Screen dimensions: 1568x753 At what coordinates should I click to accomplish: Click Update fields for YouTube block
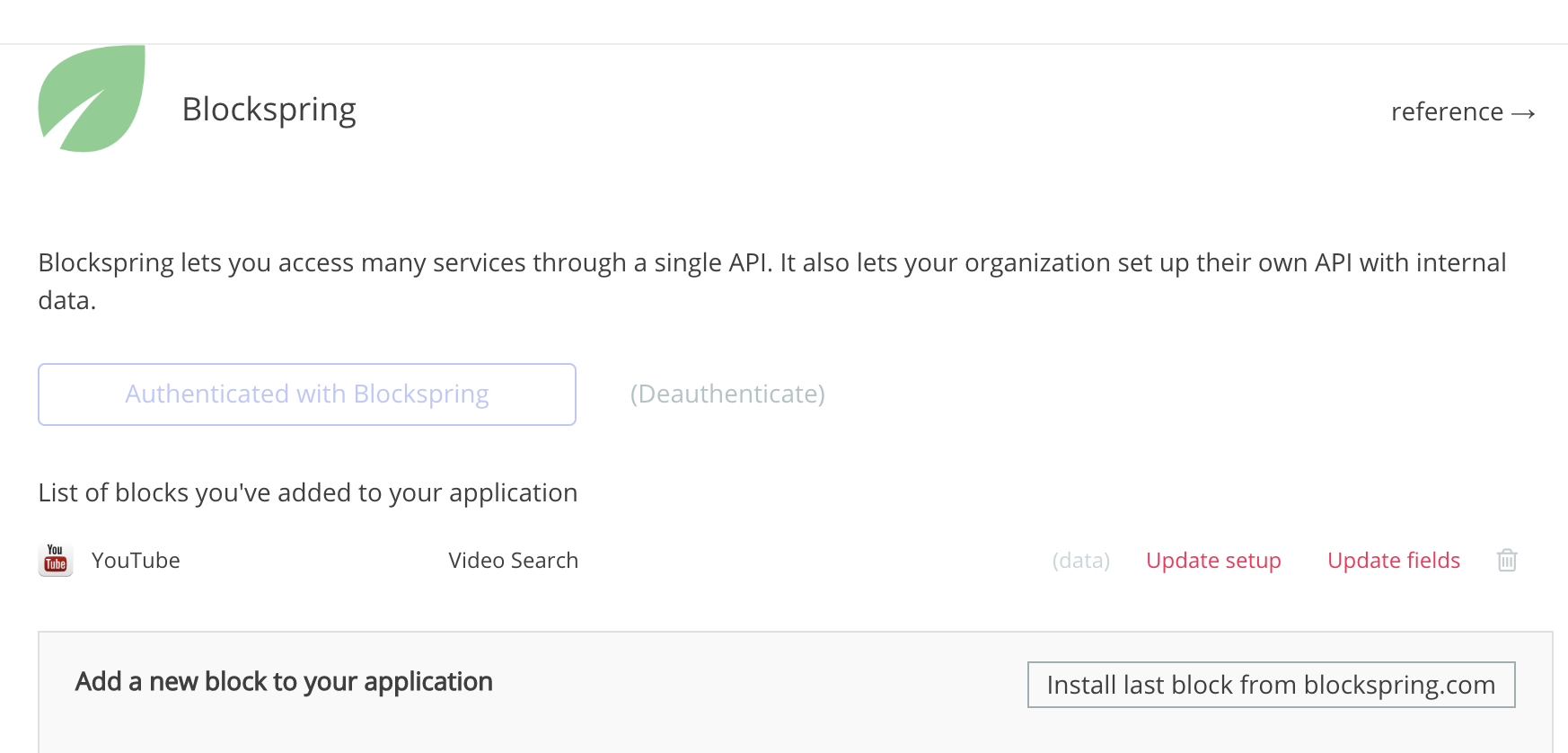tap(1394, 561)
